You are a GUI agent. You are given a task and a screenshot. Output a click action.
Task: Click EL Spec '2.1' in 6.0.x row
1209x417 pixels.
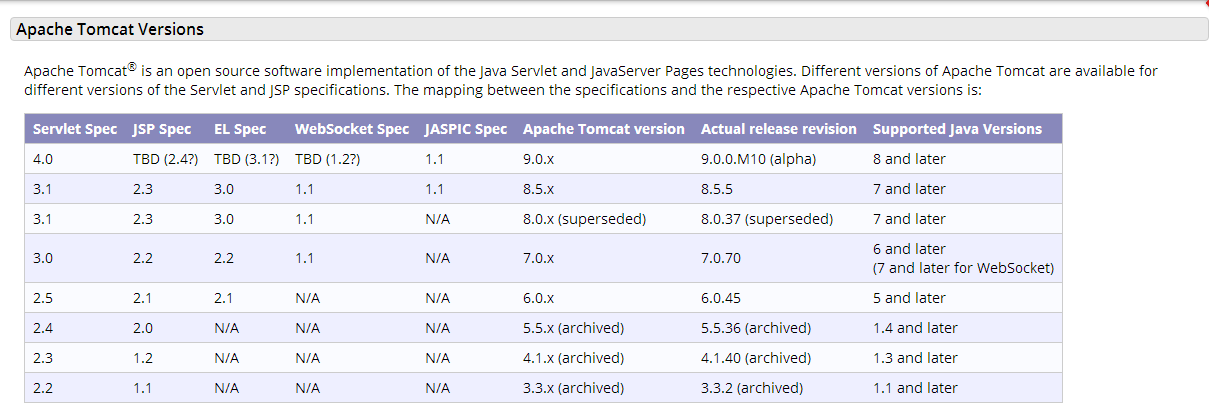[x=224, y=298]
